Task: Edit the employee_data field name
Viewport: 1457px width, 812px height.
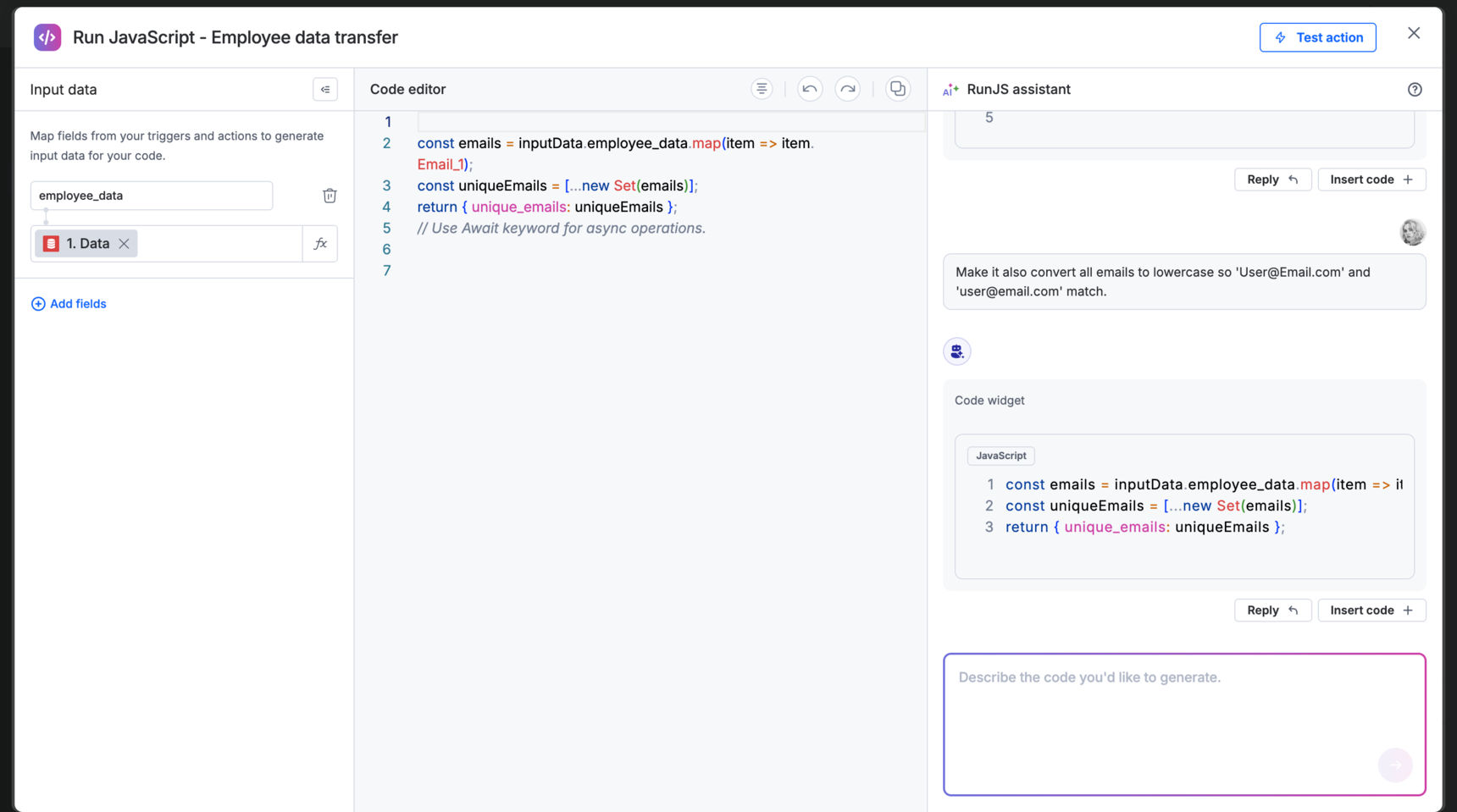Action: pos(151,196)
